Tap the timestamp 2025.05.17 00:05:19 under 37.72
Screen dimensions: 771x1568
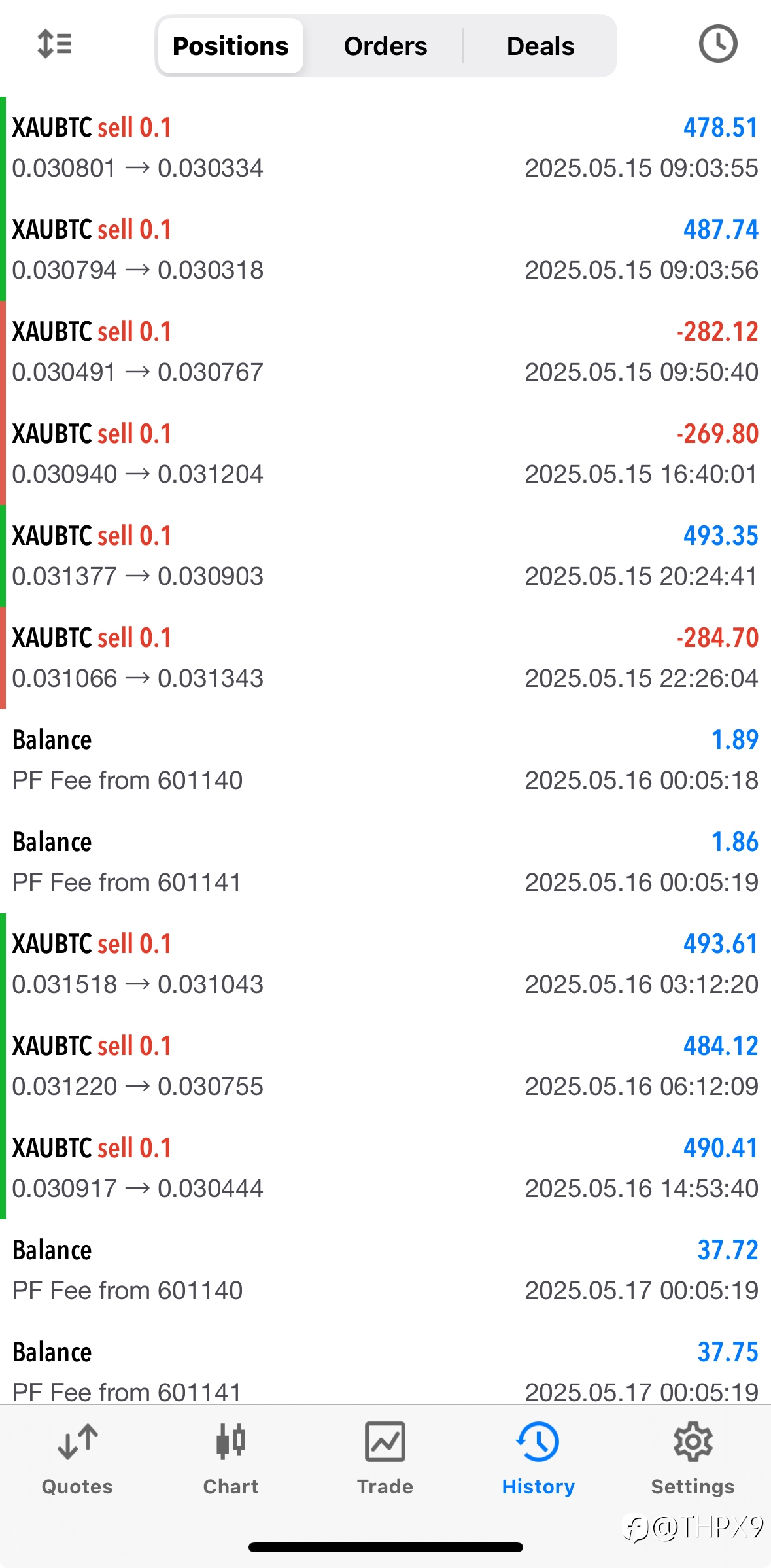click(642, 1291)
